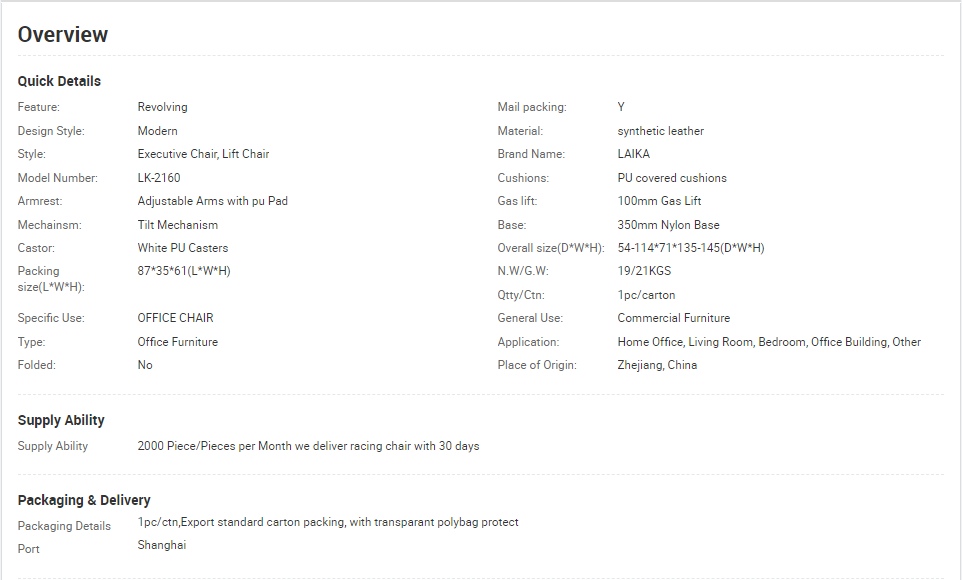962x580 pixels.
Task: Click the Executive Chair, Lift Chair style text
Action: [x=203, y=154]
